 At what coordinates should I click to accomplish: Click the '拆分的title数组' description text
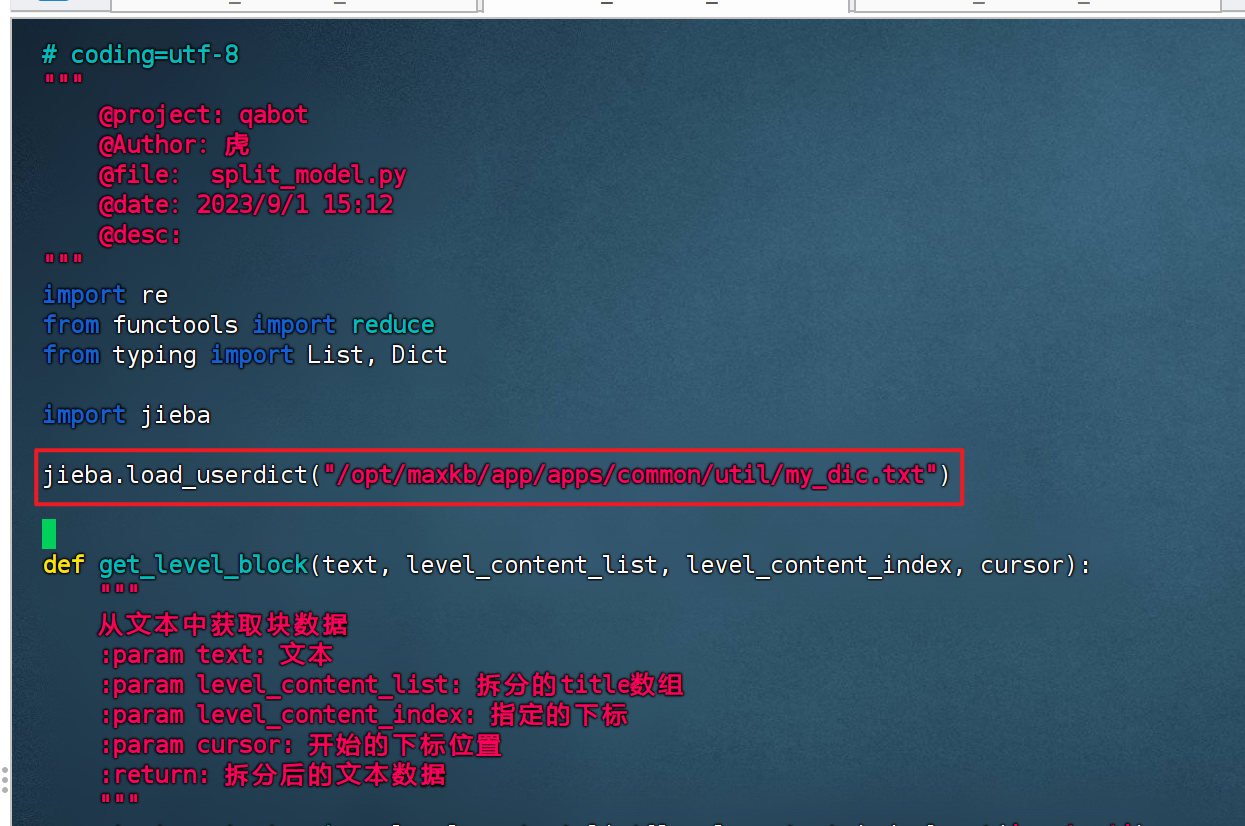pos(580,685)
